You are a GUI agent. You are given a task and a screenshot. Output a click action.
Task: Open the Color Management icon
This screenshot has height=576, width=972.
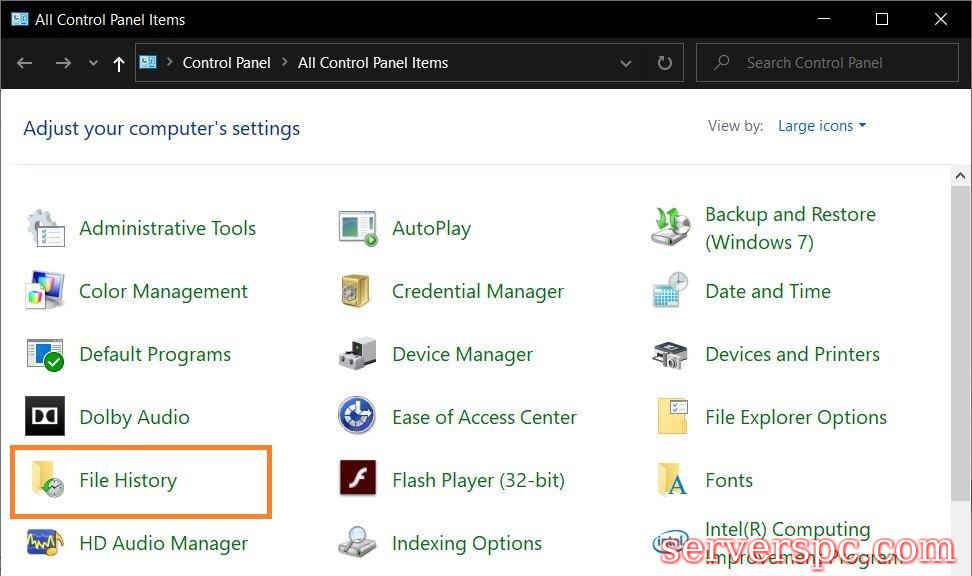pos(45,292)
